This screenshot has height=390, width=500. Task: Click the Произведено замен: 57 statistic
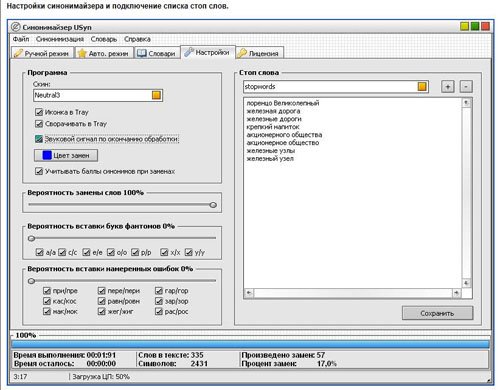coord(283,355)
